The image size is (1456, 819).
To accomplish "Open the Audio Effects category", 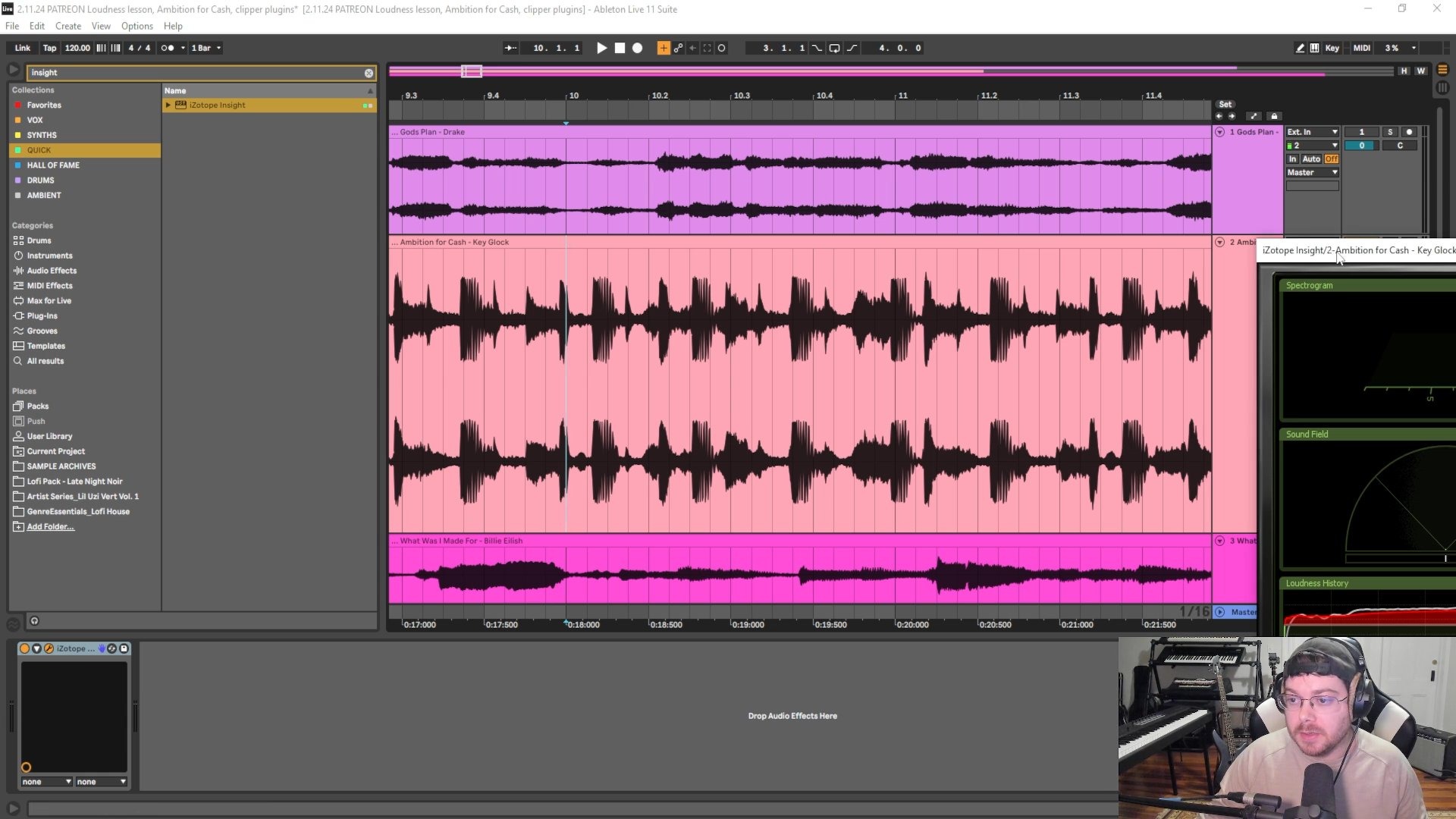I will [52, 271].
